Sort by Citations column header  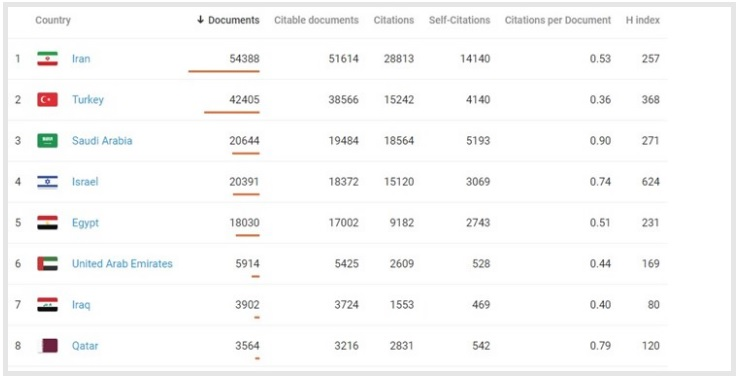pos(394,20)
